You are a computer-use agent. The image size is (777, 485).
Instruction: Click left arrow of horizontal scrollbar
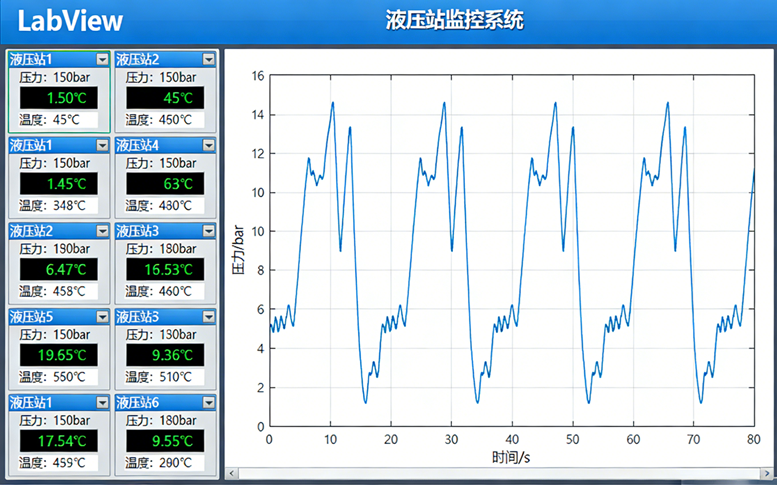click(x=232, y=473)
